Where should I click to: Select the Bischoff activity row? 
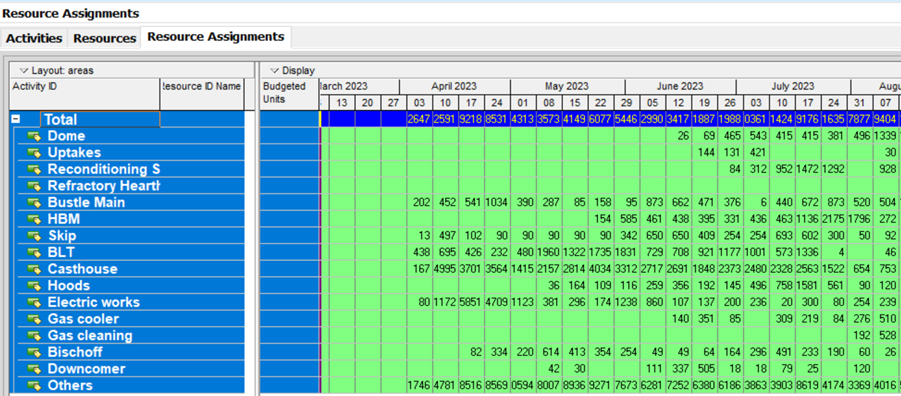[x=129, y=352]
